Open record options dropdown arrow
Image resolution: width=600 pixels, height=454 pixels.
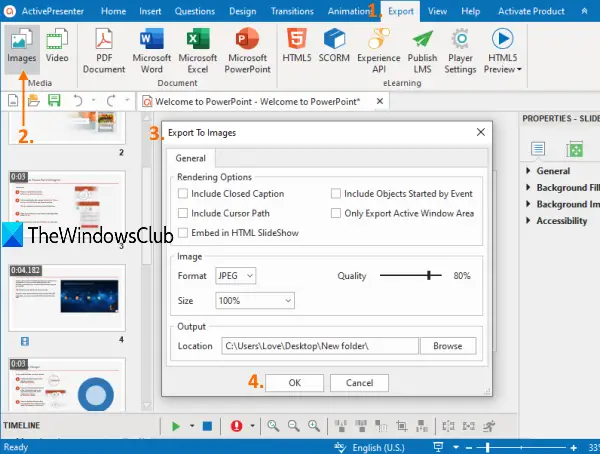252,426
